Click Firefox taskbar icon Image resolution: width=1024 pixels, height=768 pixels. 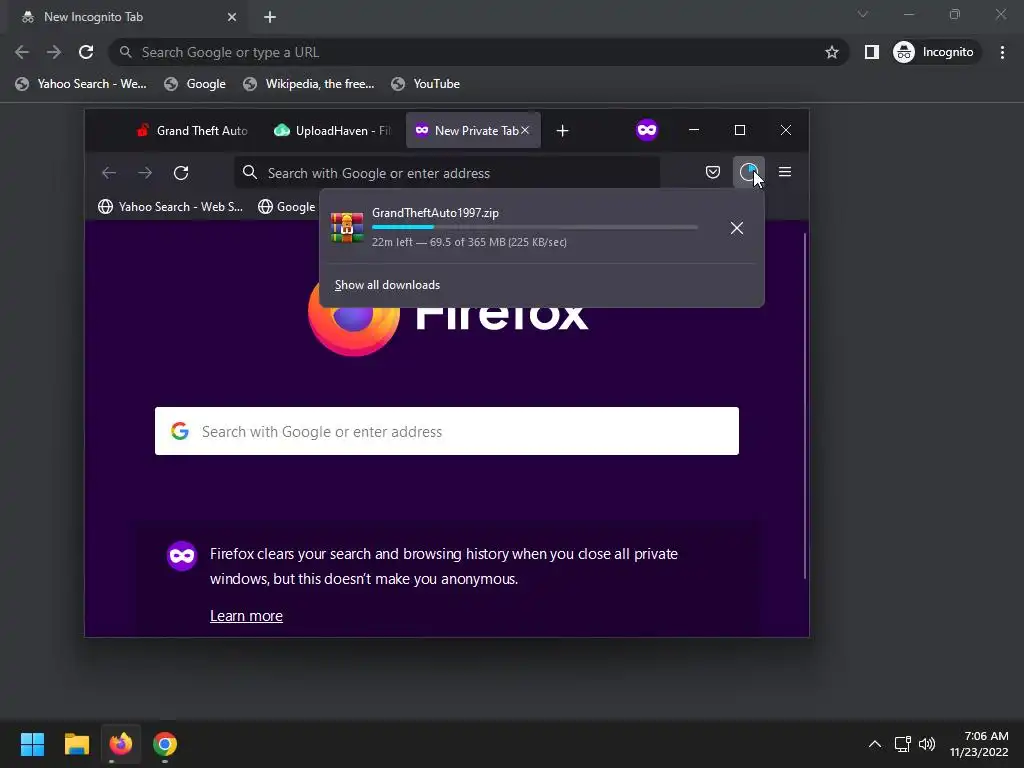[121, 744]
